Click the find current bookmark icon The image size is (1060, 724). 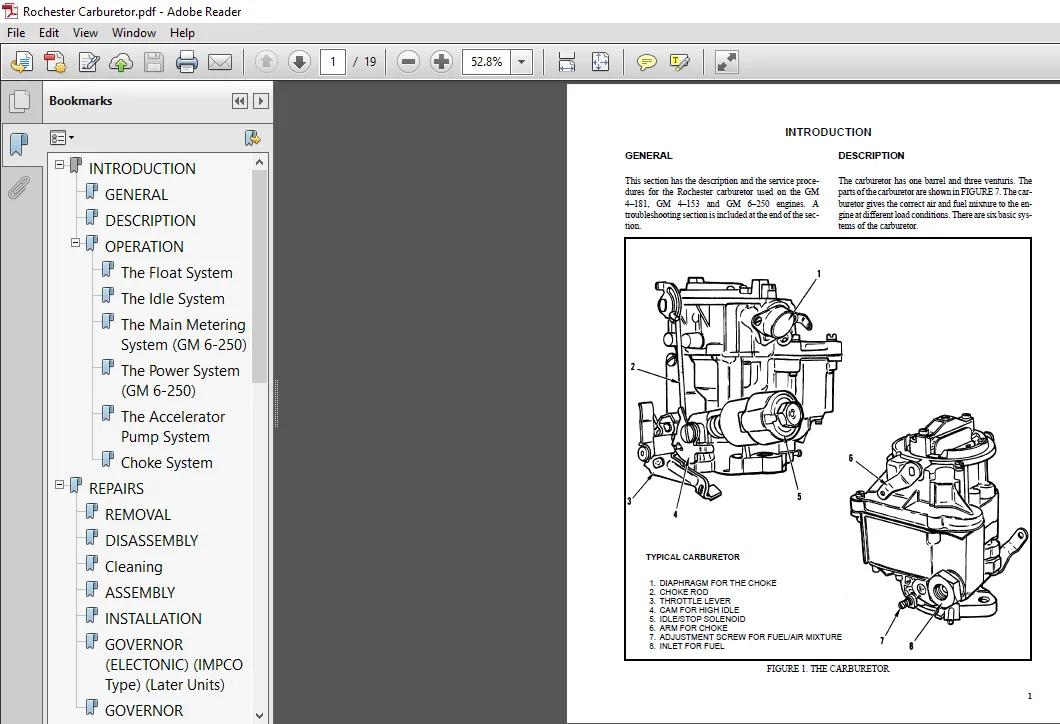252,138
